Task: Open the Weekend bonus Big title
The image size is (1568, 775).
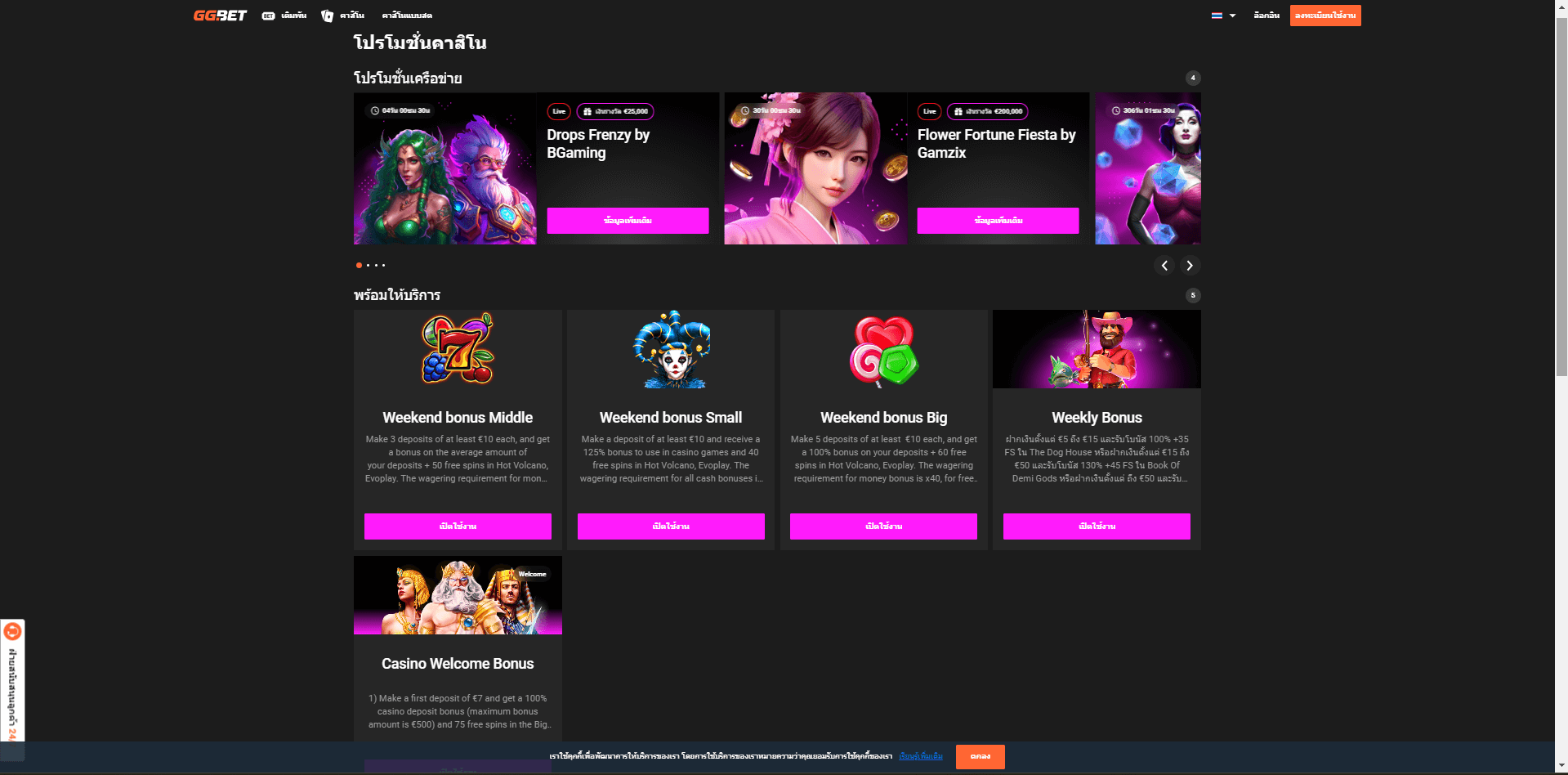Action: [x=884, y=418]
